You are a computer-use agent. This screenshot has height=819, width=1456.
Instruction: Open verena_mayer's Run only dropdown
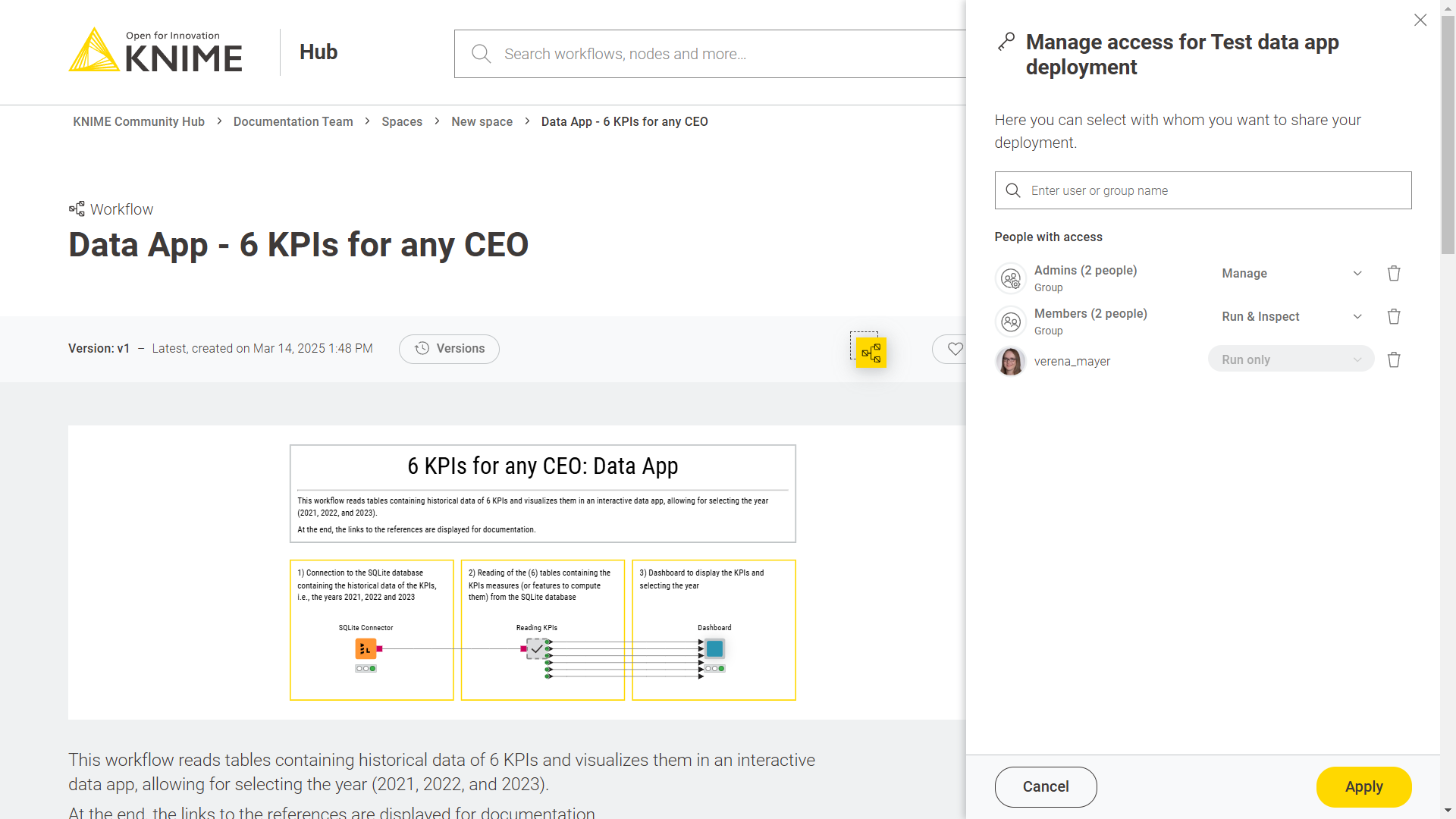point(1291,359)
